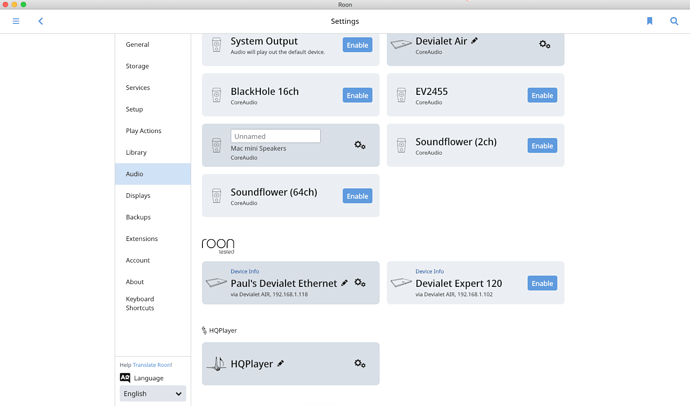The height and width of the screenshot is (406, 690).
Task: Click speaker icon of EV2455
Action: (x=401, y=95)
